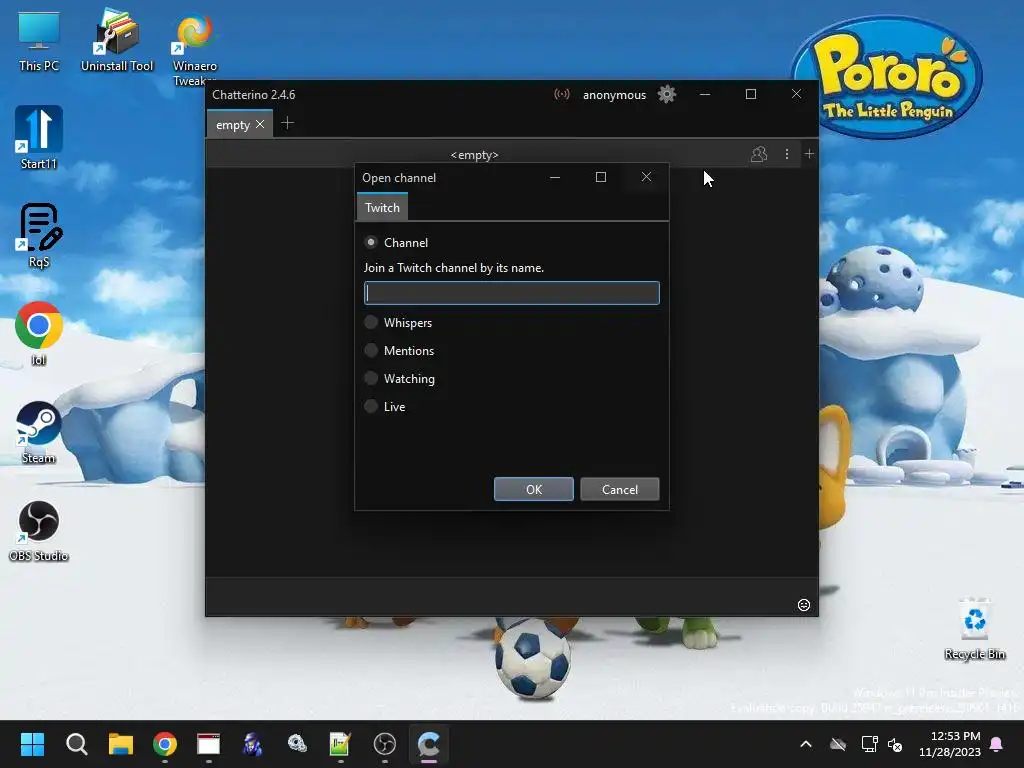The height and width of the screenshot is (768, 1024).
Task: Open the lol Chrome desktop shortcut
Action: [39, 334]
